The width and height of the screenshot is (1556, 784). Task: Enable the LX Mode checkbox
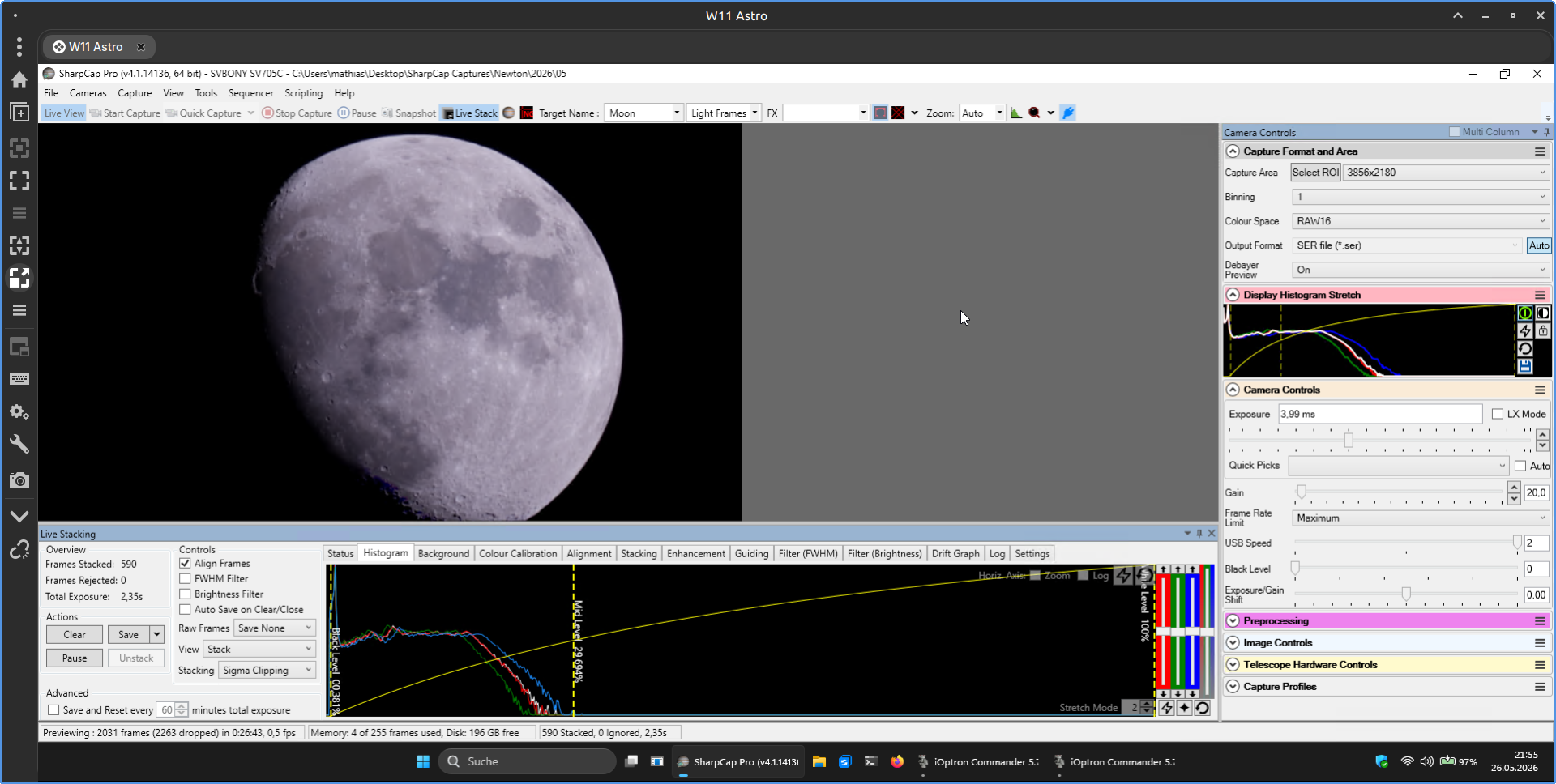coord(1498,414)
